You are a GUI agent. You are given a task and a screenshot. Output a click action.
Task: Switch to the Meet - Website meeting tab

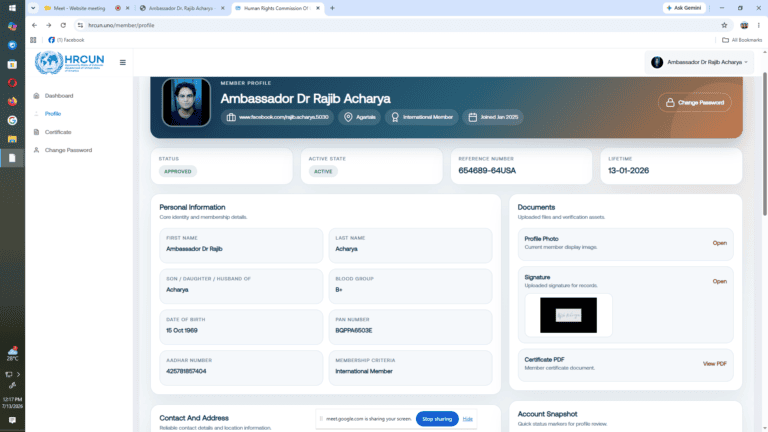78,8
